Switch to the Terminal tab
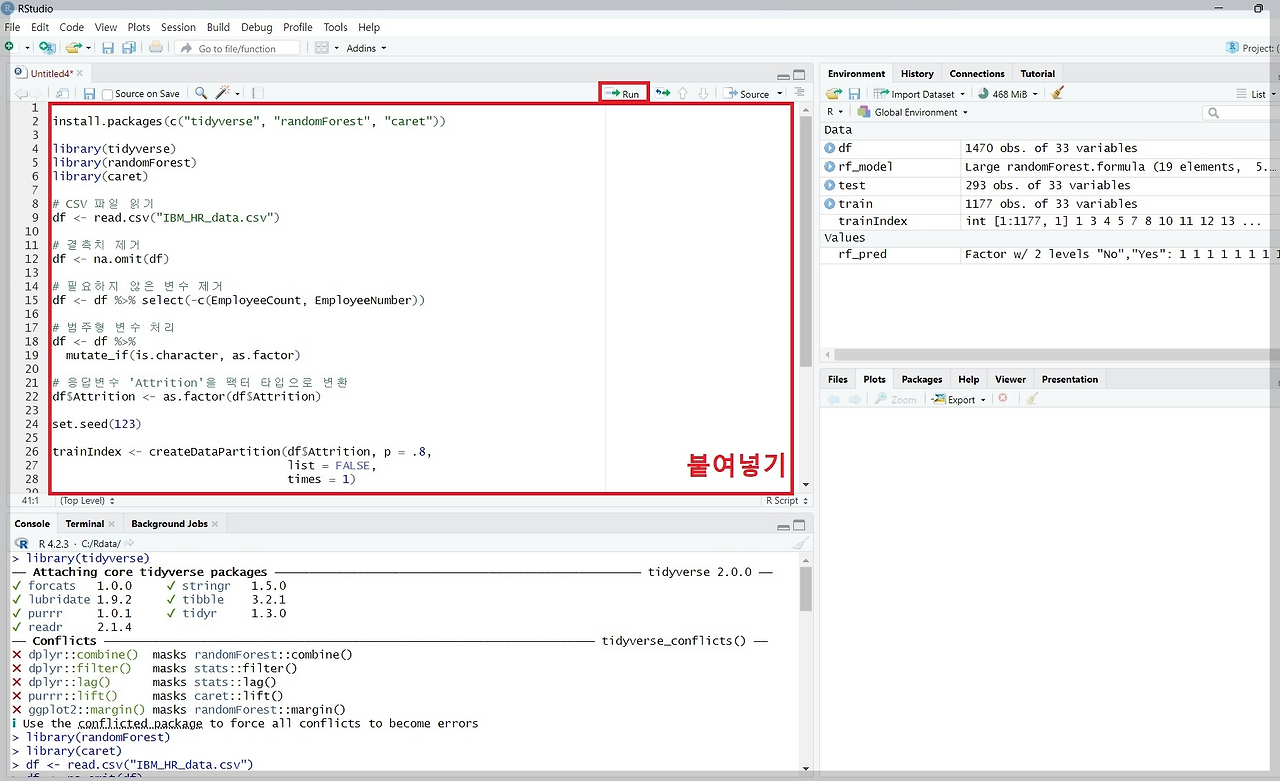 (x=85, y=523)
